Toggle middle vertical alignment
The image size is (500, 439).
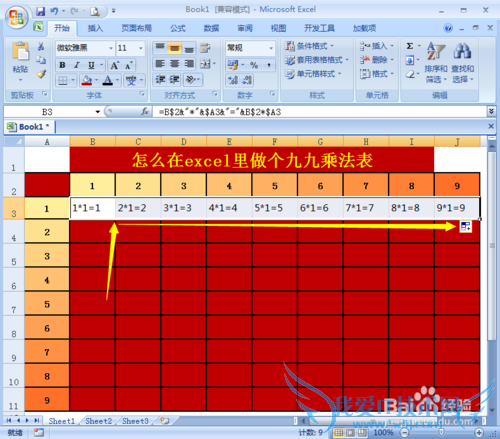pos(175,48)
